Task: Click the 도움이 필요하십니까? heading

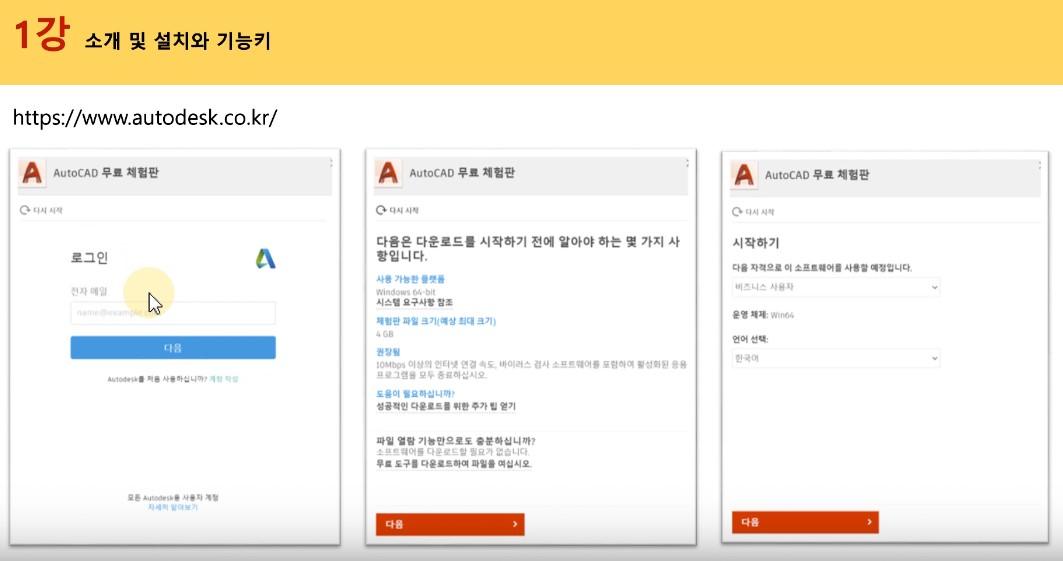Action: 416,394
